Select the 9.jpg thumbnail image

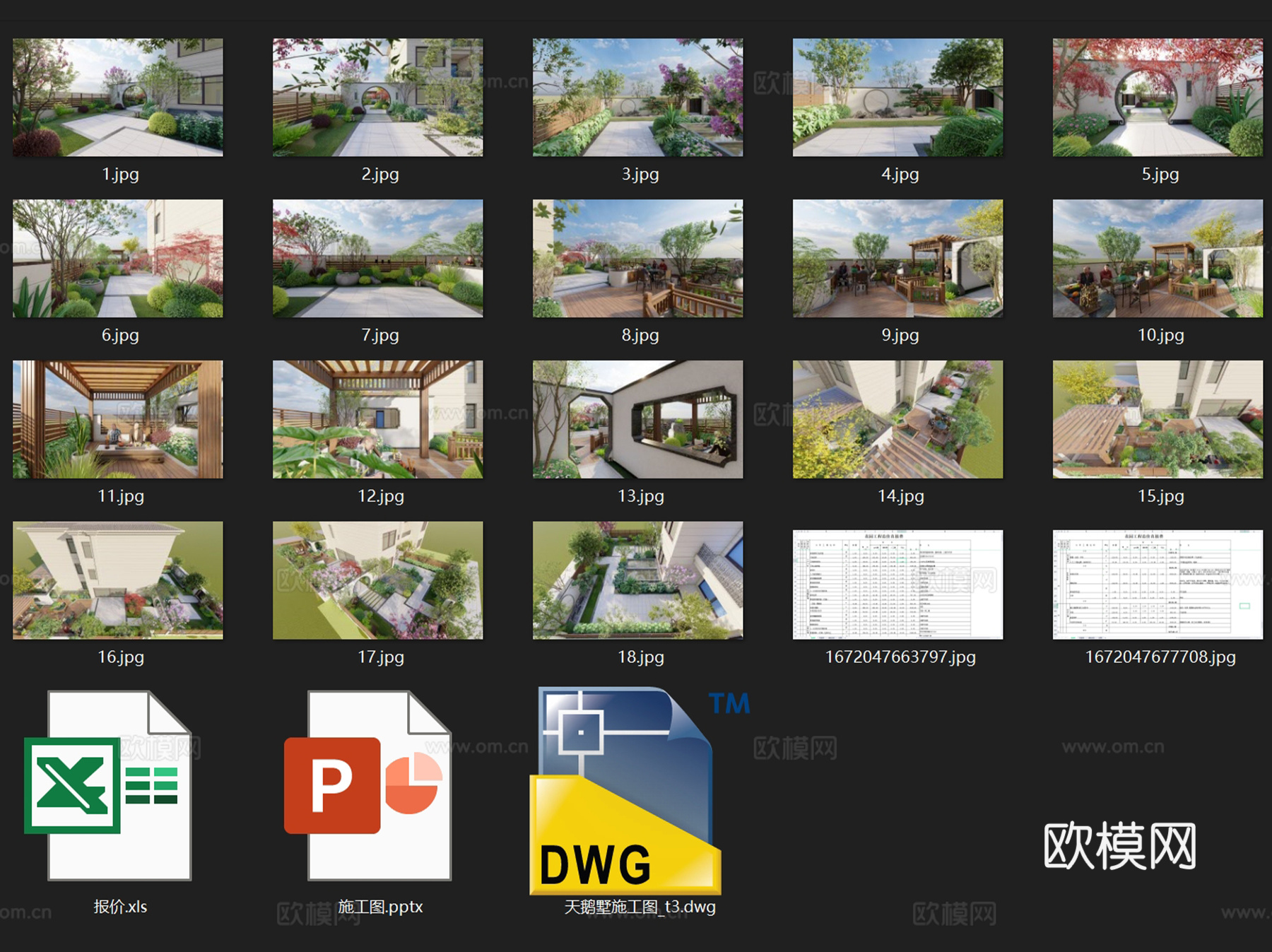pos(898,259)
